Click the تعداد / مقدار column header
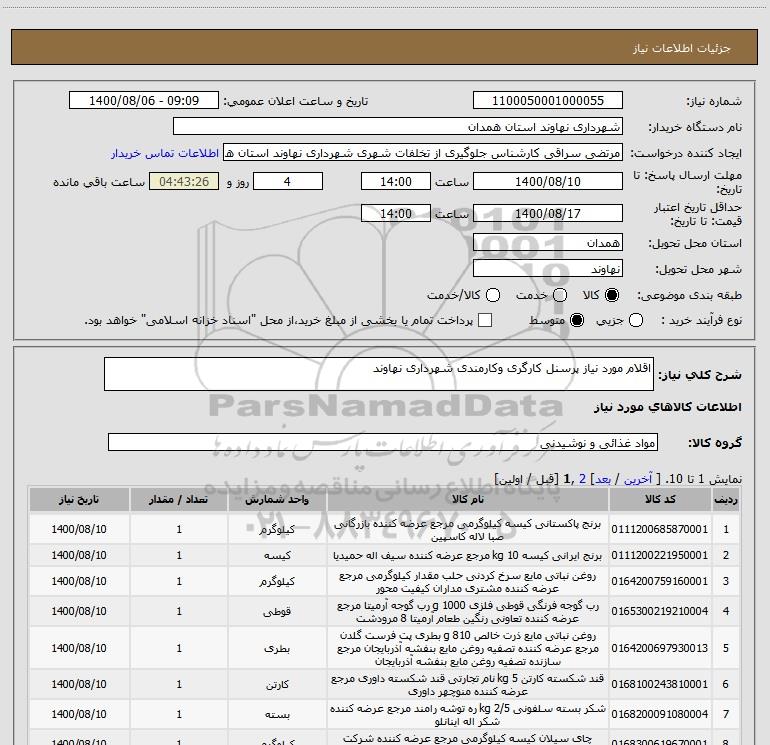 coord(179,499)
